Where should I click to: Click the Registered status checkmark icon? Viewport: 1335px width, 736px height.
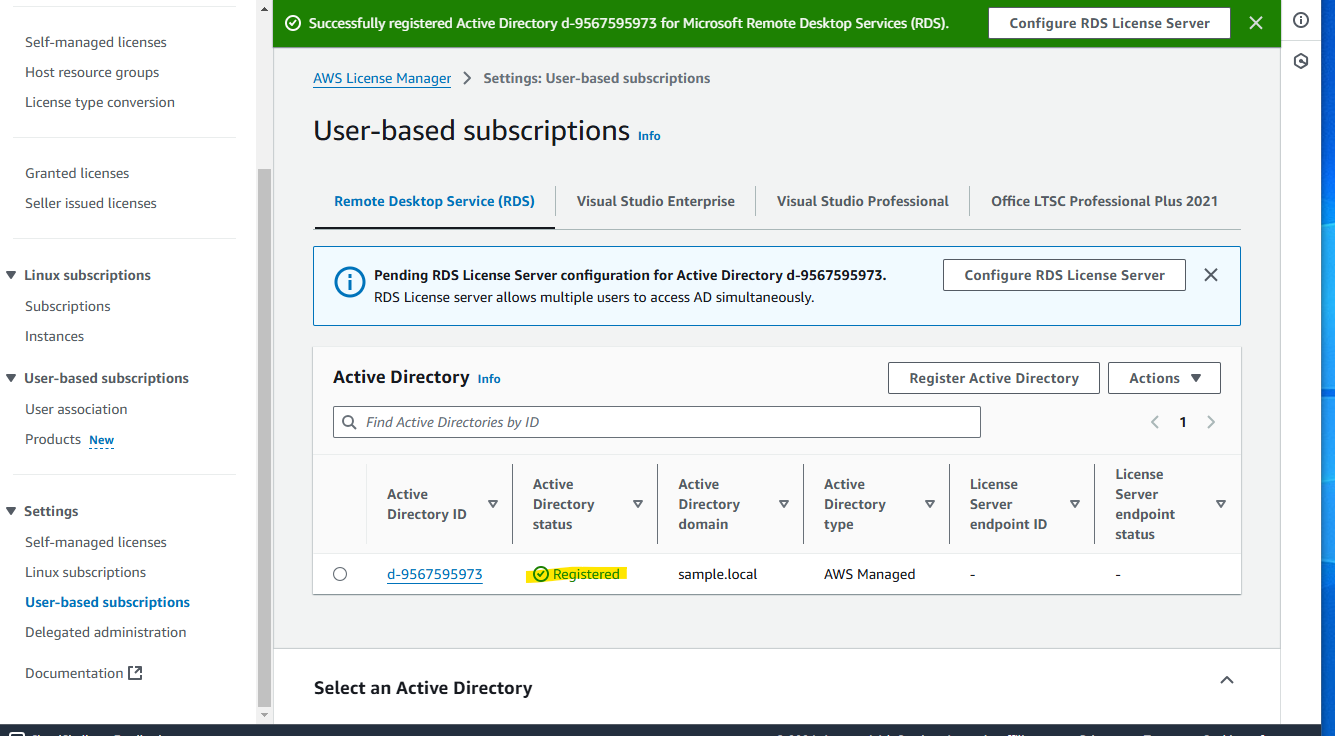[540, 573]
